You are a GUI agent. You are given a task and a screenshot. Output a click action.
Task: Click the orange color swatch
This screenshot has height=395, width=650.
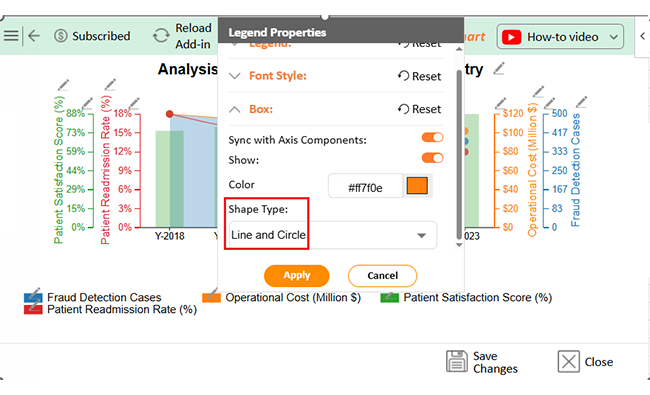click(417, 186)
